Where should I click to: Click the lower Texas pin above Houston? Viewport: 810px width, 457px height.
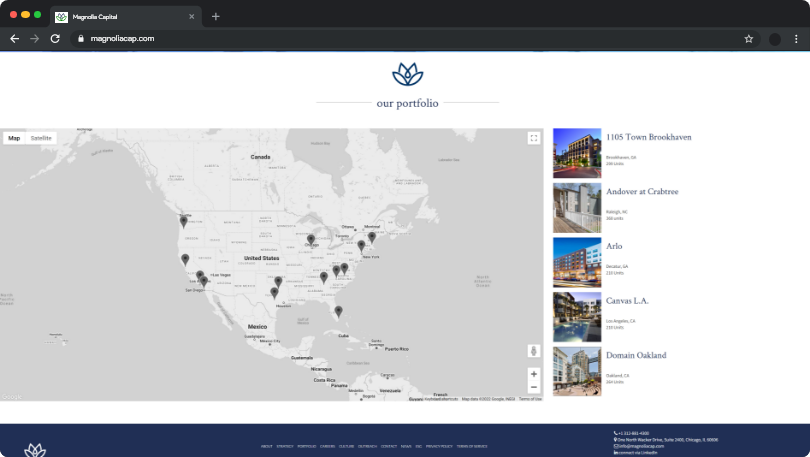click(x=274, y=293)
